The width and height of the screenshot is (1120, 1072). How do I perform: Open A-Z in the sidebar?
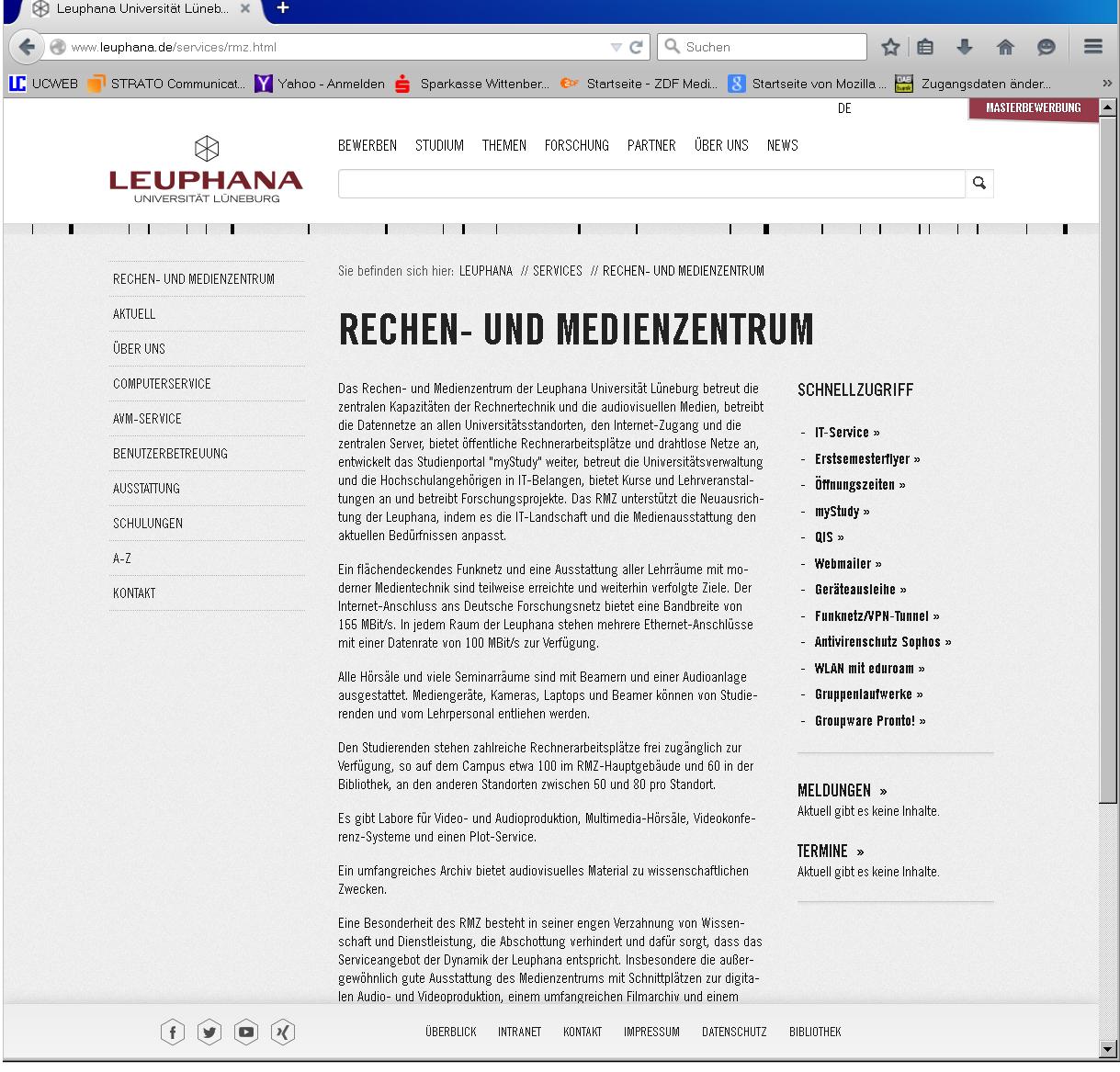click(122, 559)
